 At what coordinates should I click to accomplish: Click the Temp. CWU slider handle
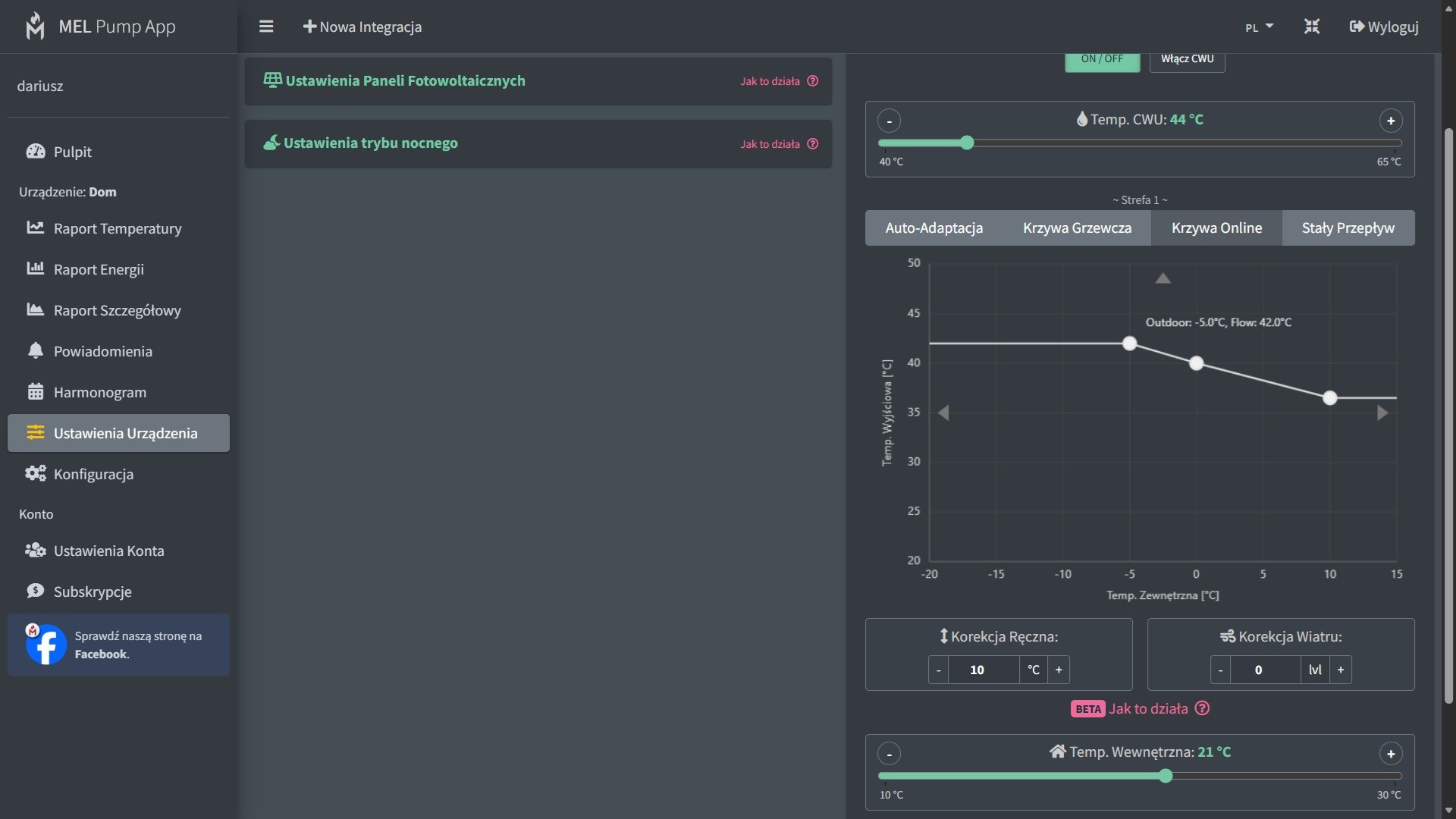[967, 143]
